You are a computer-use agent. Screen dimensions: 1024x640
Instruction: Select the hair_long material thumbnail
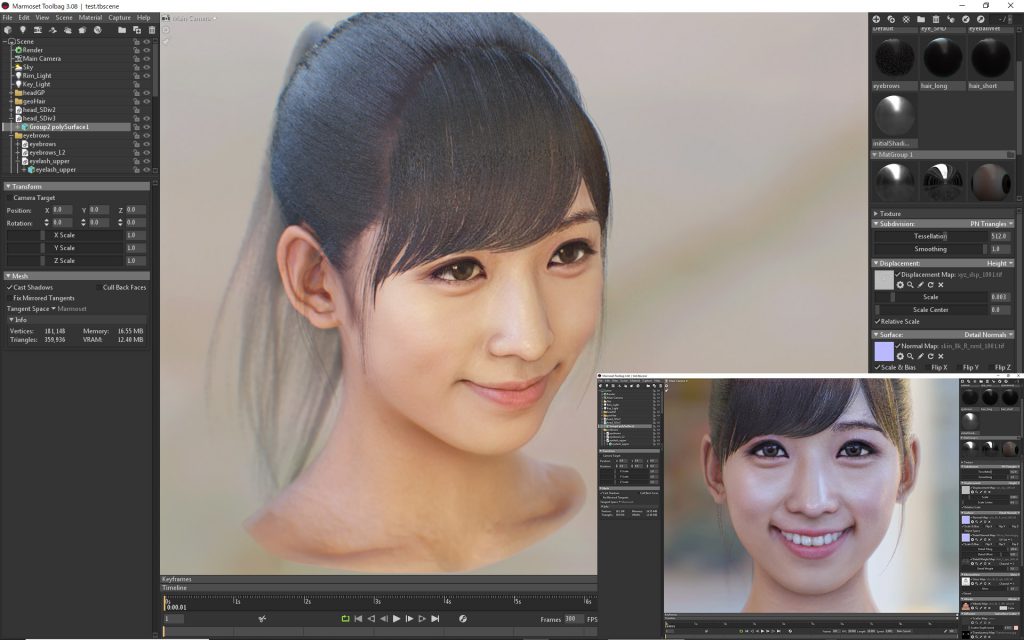click(942, 58)
